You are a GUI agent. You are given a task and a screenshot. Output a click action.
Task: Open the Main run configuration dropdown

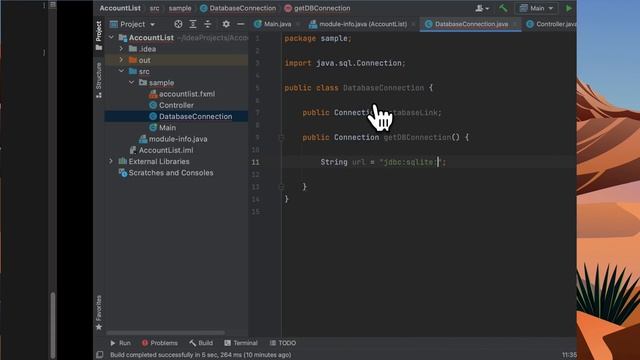tap(536, 8)
